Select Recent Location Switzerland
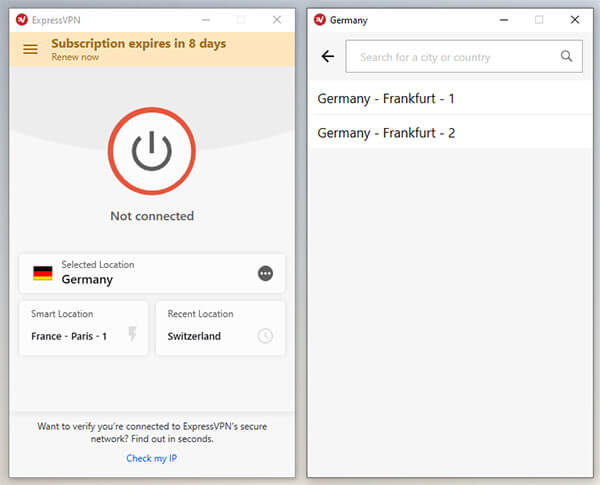Screen dimensions: 600x485 pos(220,328)
